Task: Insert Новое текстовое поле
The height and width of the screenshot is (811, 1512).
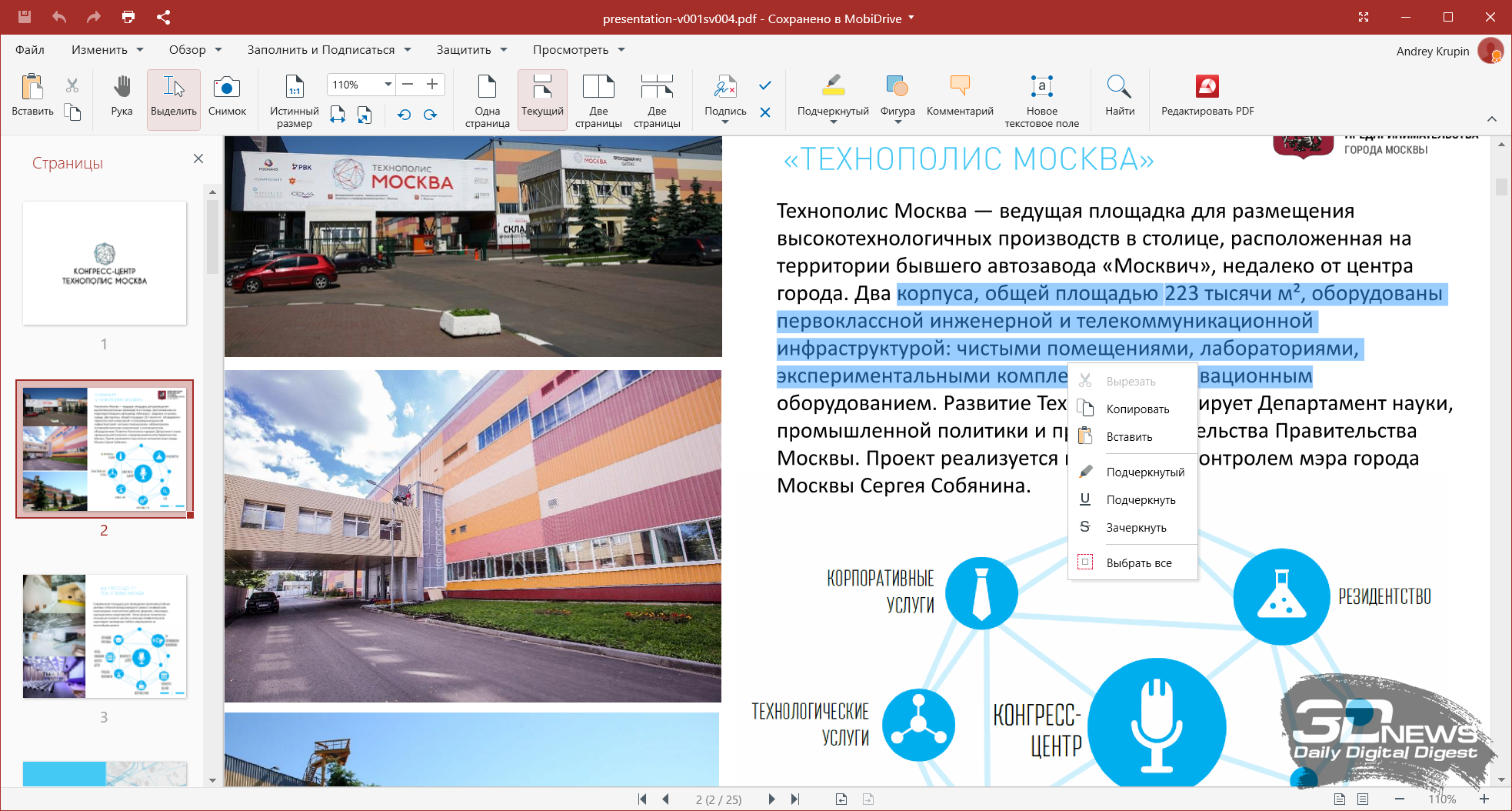Action: click(1042, 101)
